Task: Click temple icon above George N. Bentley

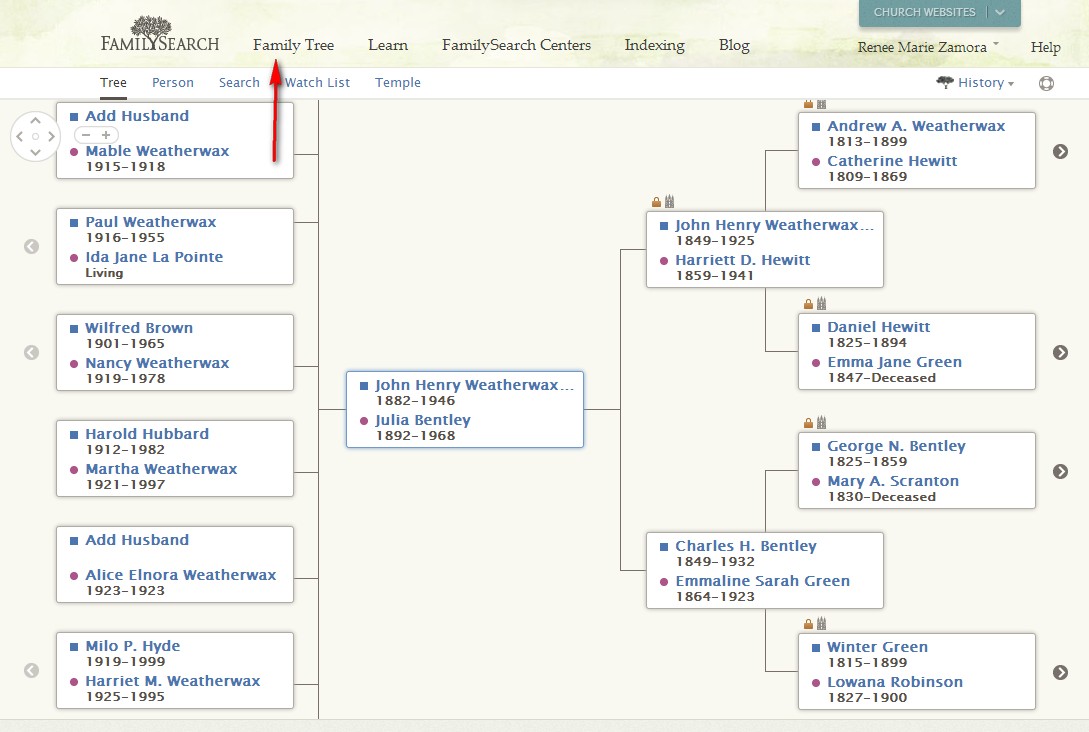Action: [x=822, y=422]
